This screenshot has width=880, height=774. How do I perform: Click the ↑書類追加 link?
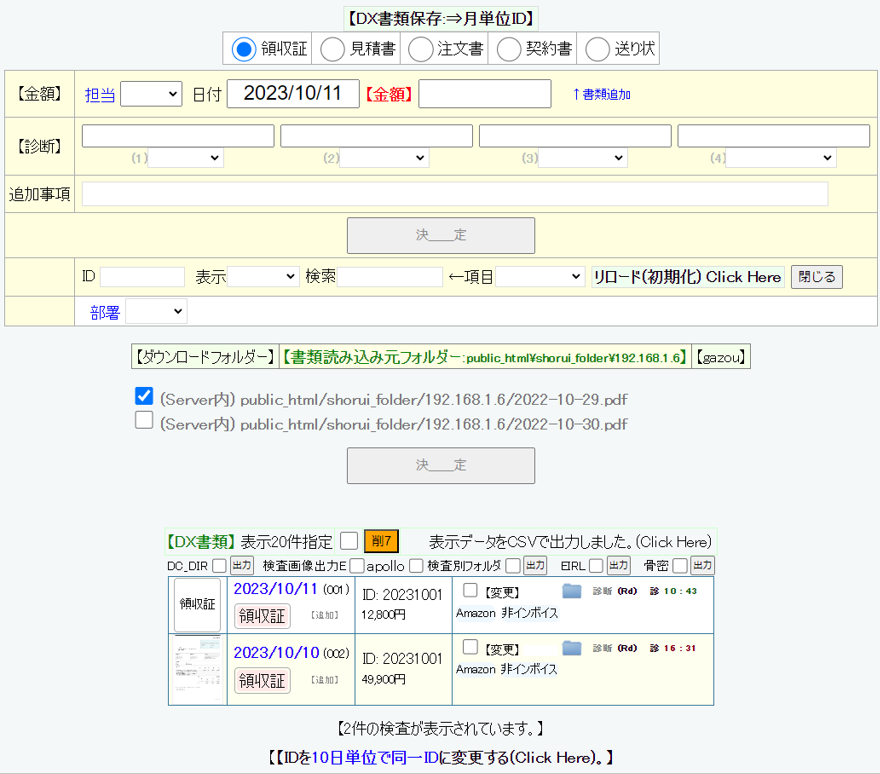tap(601, 94)
